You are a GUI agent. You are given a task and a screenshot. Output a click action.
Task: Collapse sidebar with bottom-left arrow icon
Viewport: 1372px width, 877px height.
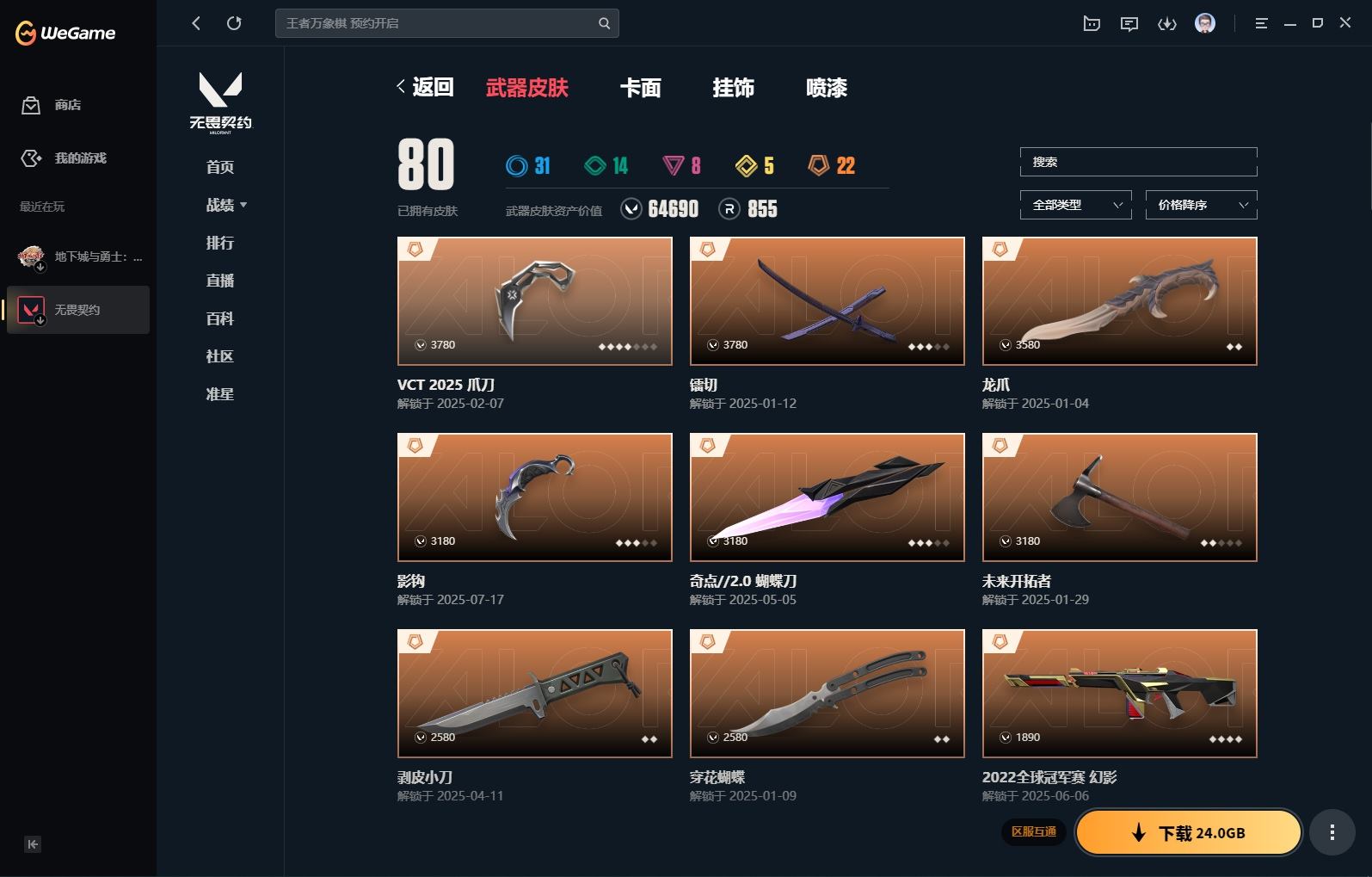33,844
